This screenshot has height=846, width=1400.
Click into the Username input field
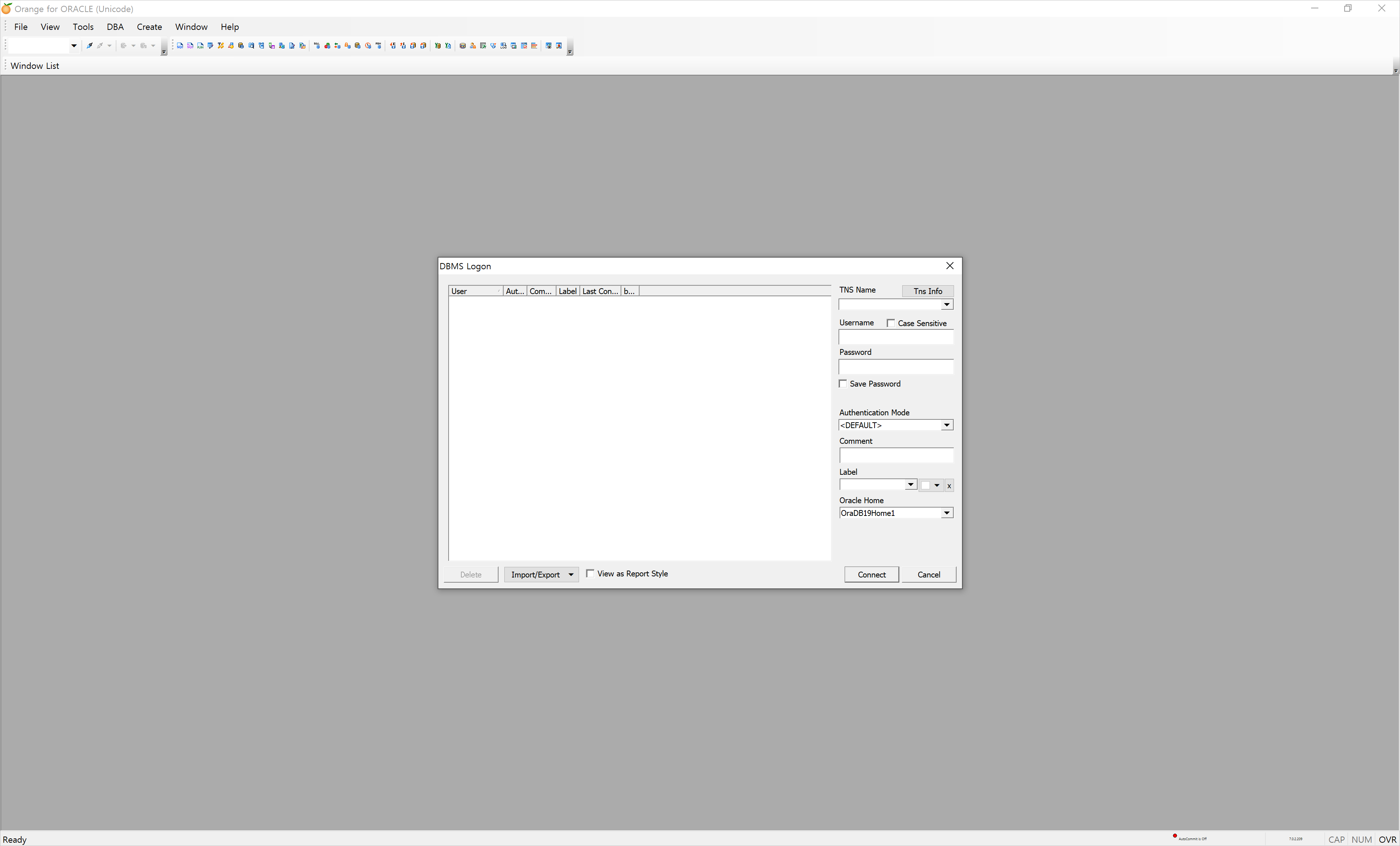pyautogui.click(x=895, y=337)
